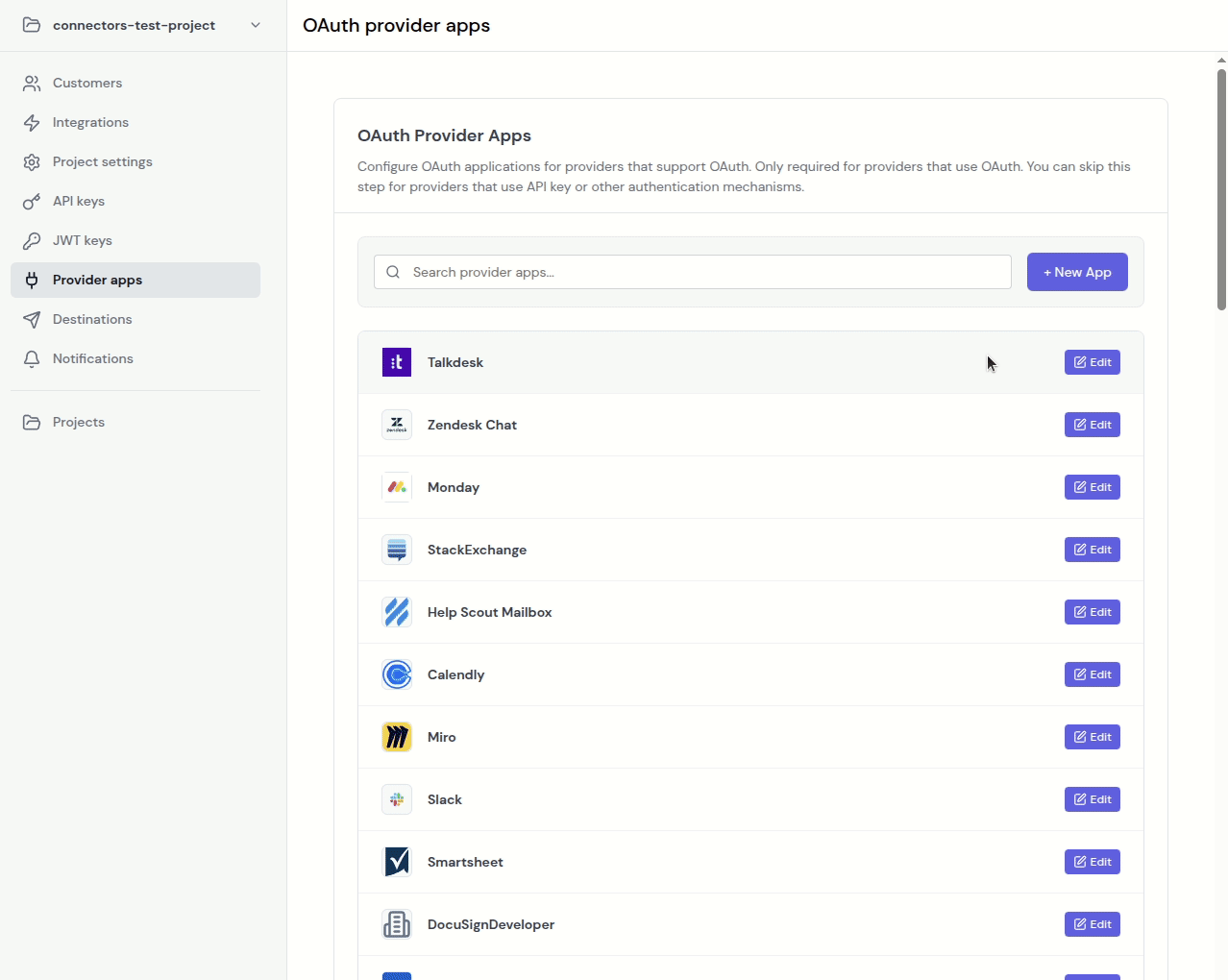This screenshot has width=1228, height=980.
Task: Click the Zendesk Chat name text
Action: click(x=472, y=425)
